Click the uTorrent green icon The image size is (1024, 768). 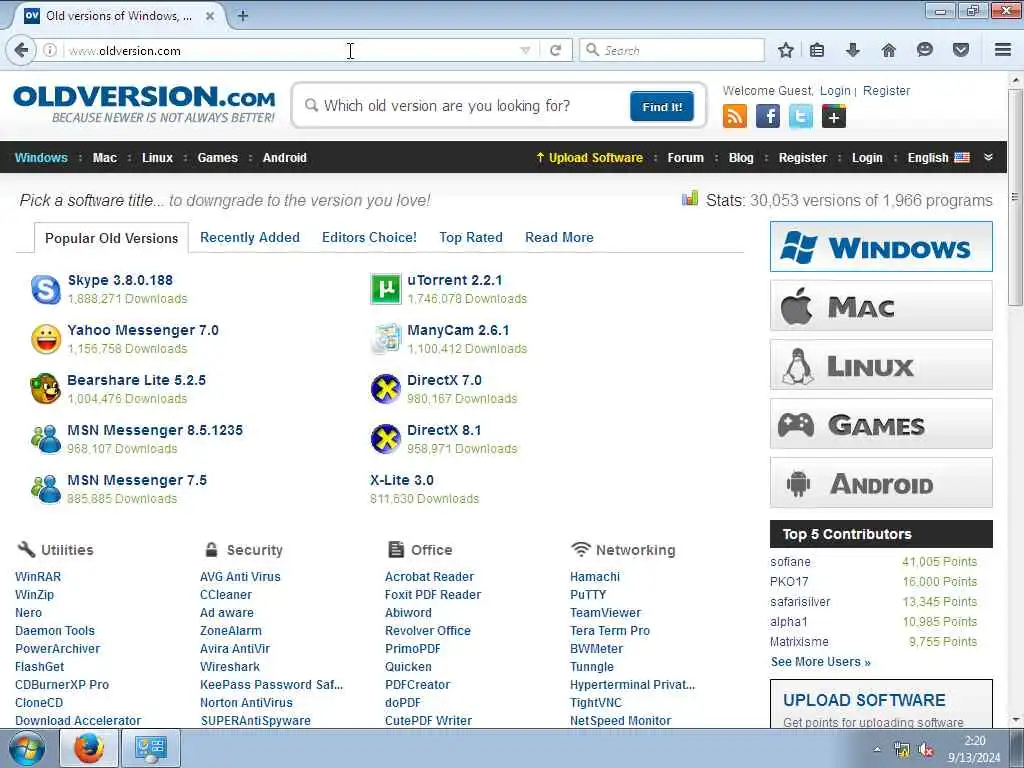386,289
